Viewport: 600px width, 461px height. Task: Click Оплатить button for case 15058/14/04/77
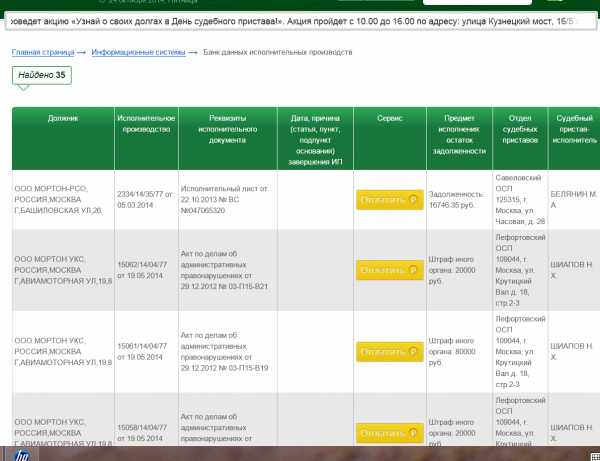(x=390, y=433)
